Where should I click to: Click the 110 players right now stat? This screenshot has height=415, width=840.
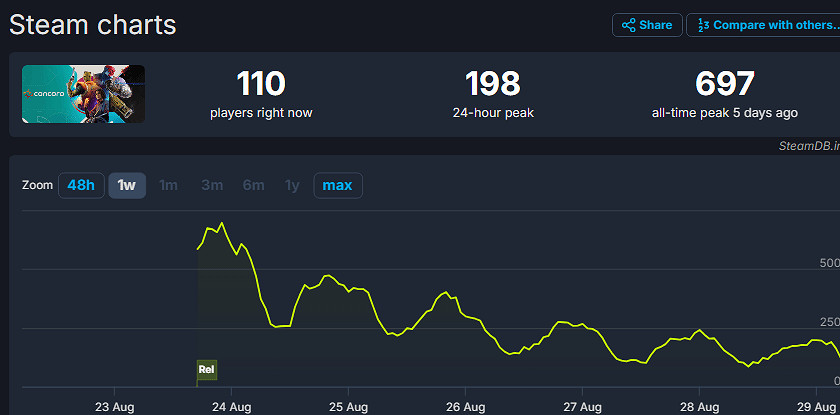pyautogui.click(x=261, y=84)
